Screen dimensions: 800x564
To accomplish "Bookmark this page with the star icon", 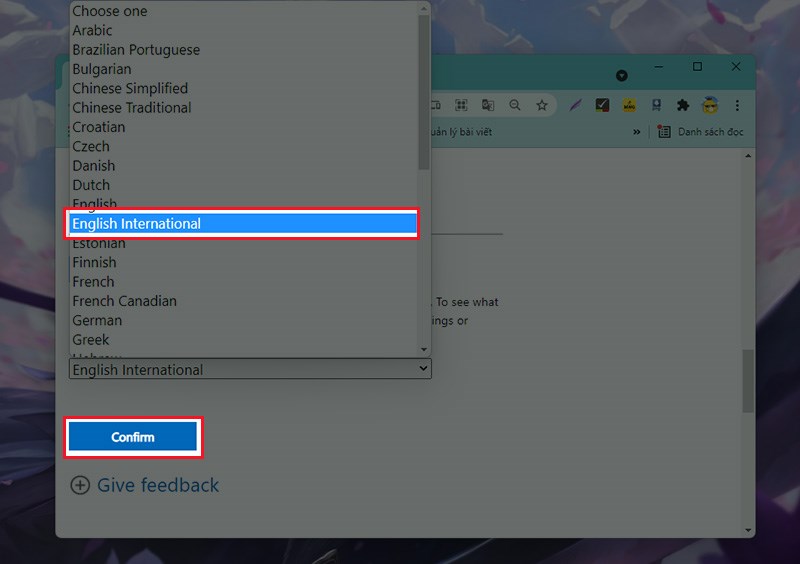I will 541,105.
